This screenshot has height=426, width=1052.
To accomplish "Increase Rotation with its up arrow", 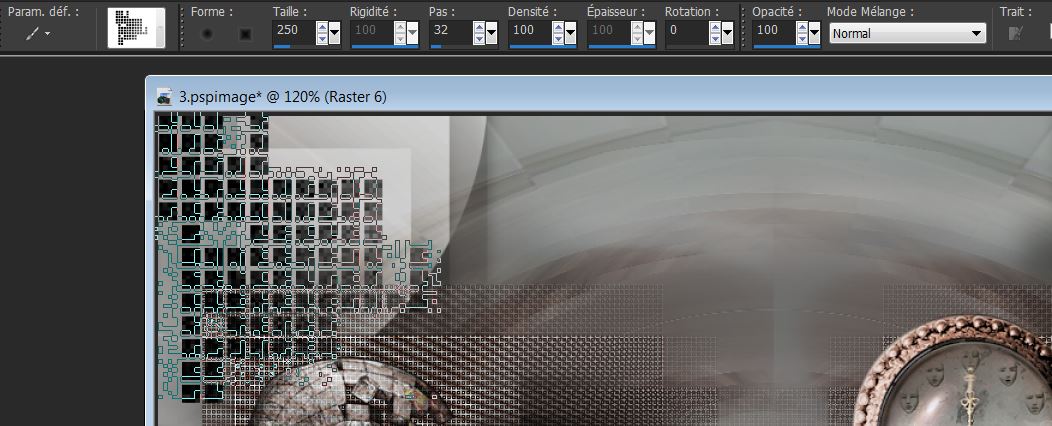I will coord(715,27).
